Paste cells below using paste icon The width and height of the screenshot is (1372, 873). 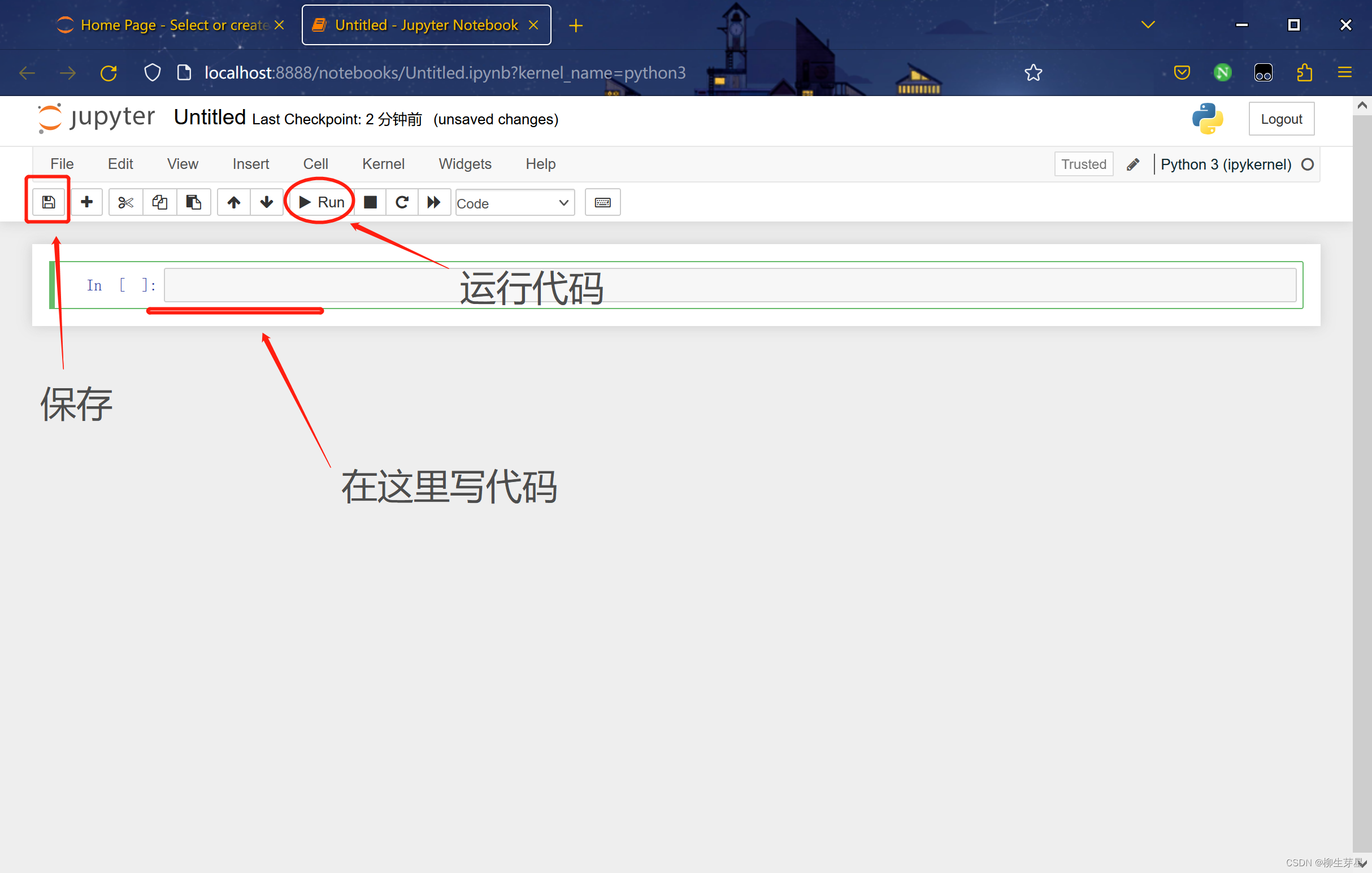(194, 202)
